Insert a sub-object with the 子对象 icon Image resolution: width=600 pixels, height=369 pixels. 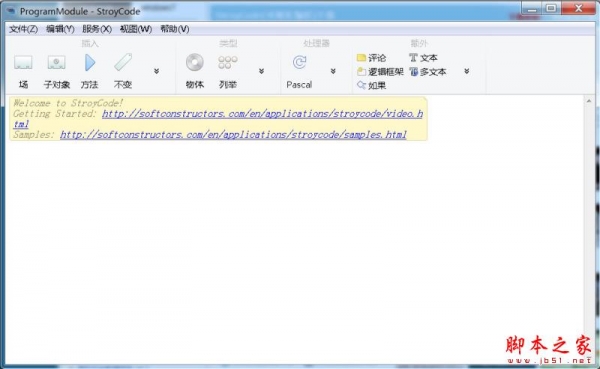[56, 62]
